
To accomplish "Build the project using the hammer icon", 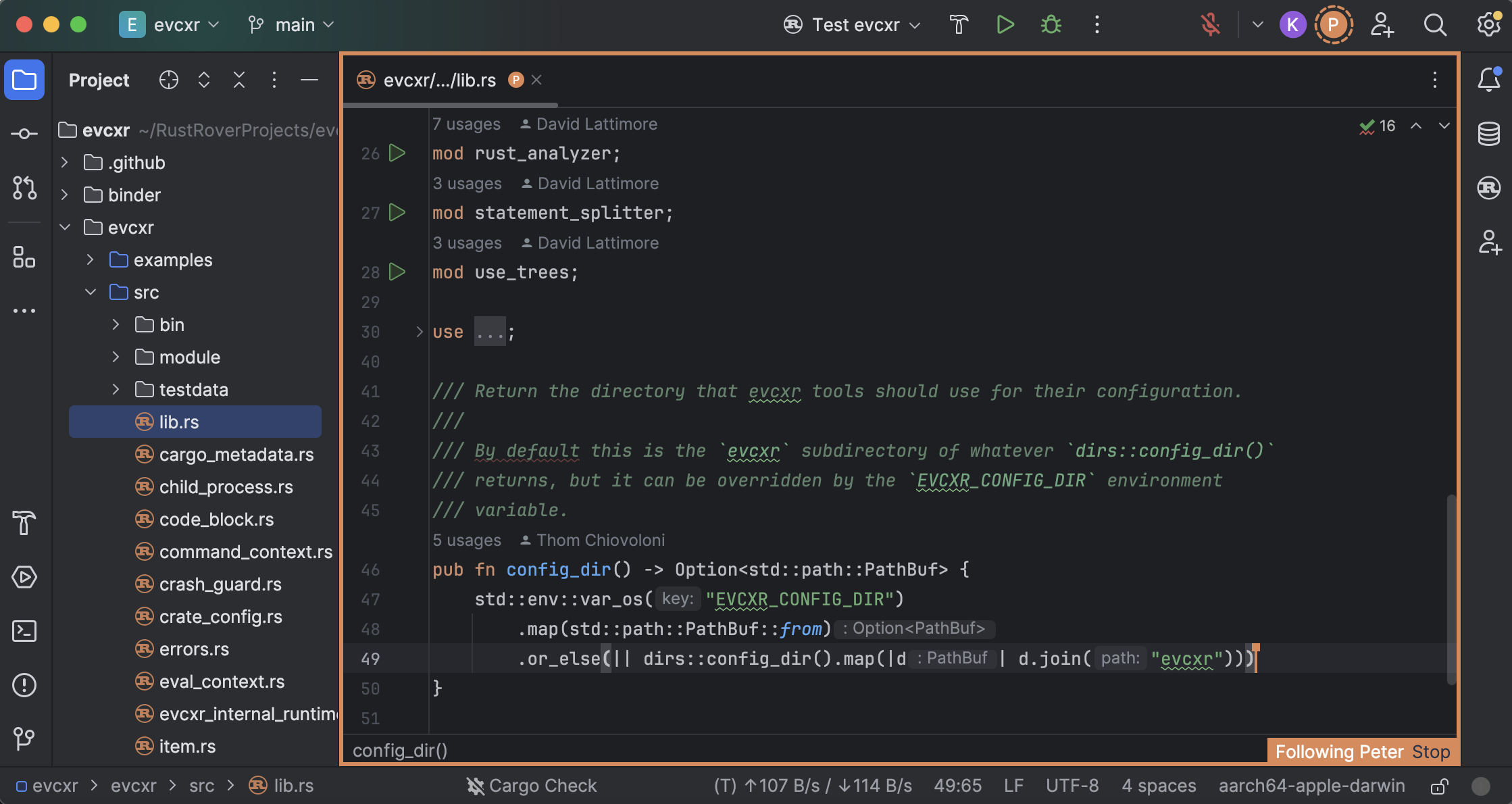I will point(959,24).
